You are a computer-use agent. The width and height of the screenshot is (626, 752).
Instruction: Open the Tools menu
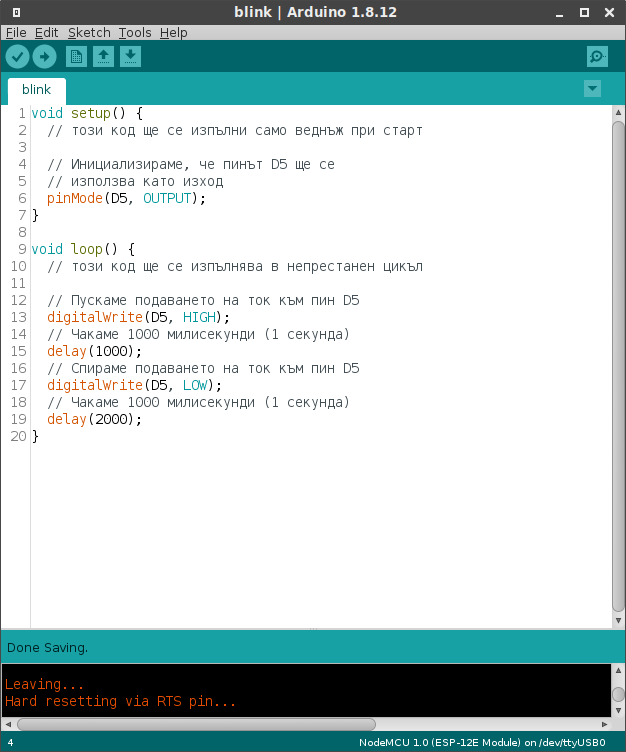pyautogui.click(x=135, y=32)
